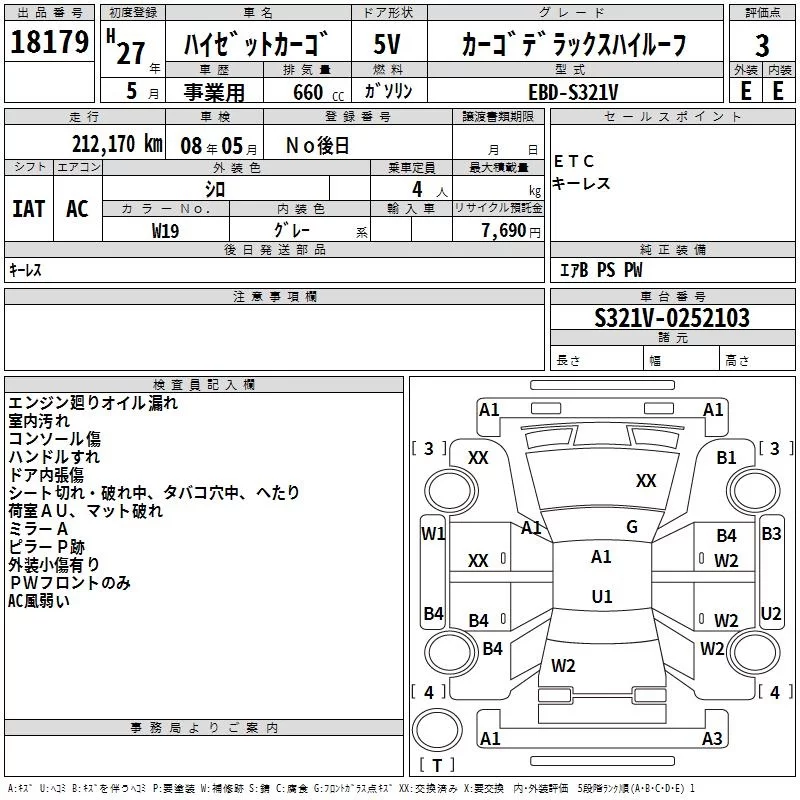Select キーレス under sales points
Viewport: 800px width, 800px height.
[582, 183]
